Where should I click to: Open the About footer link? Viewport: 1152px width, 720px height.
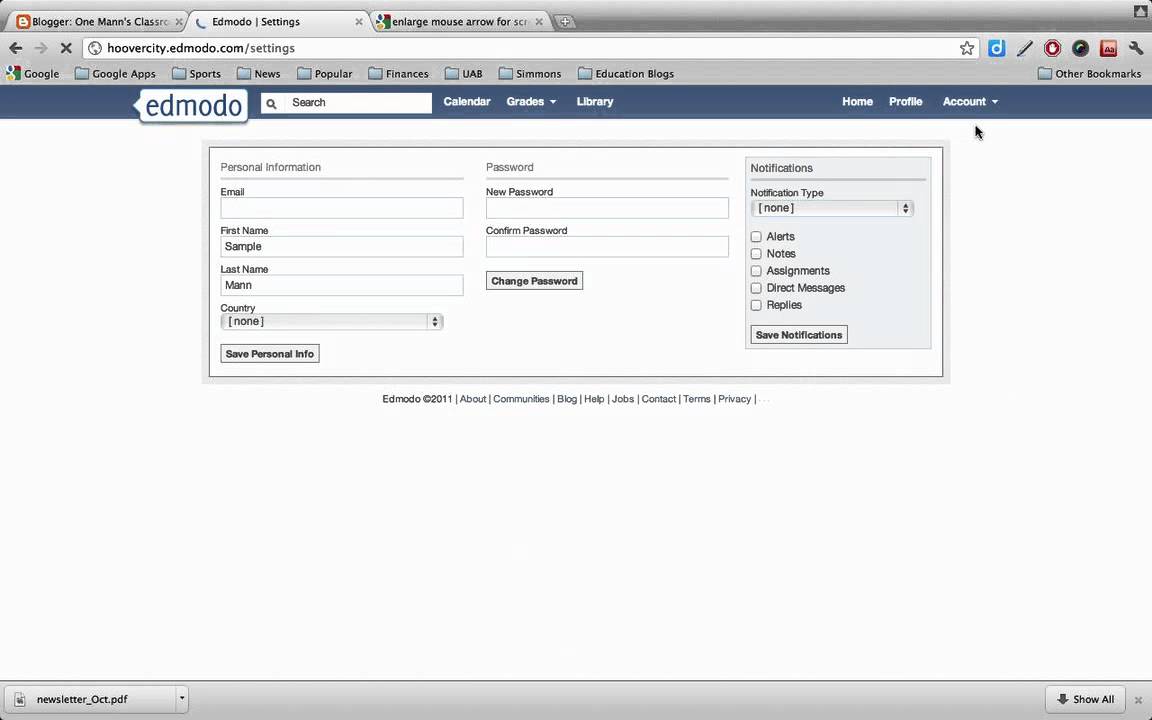(x=473, y=400)
